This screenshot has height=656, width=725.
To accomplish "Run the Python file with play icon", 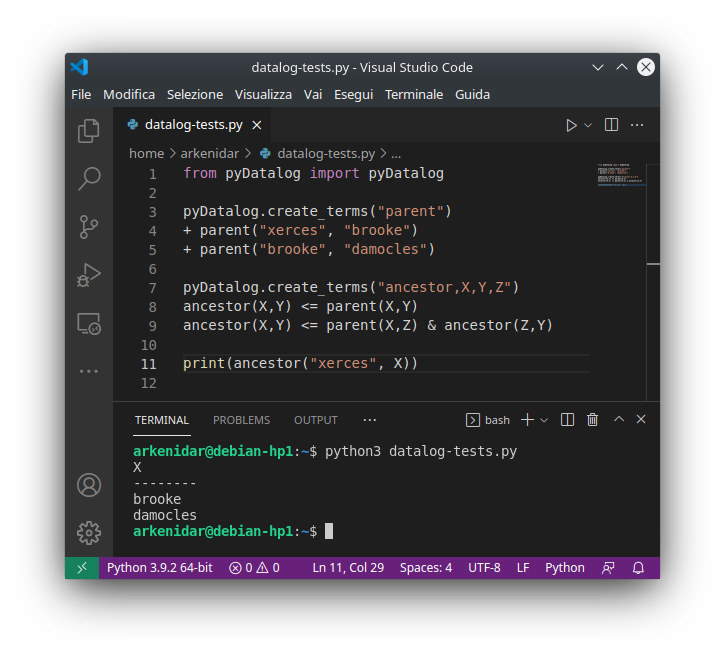I will pos(571,125).
